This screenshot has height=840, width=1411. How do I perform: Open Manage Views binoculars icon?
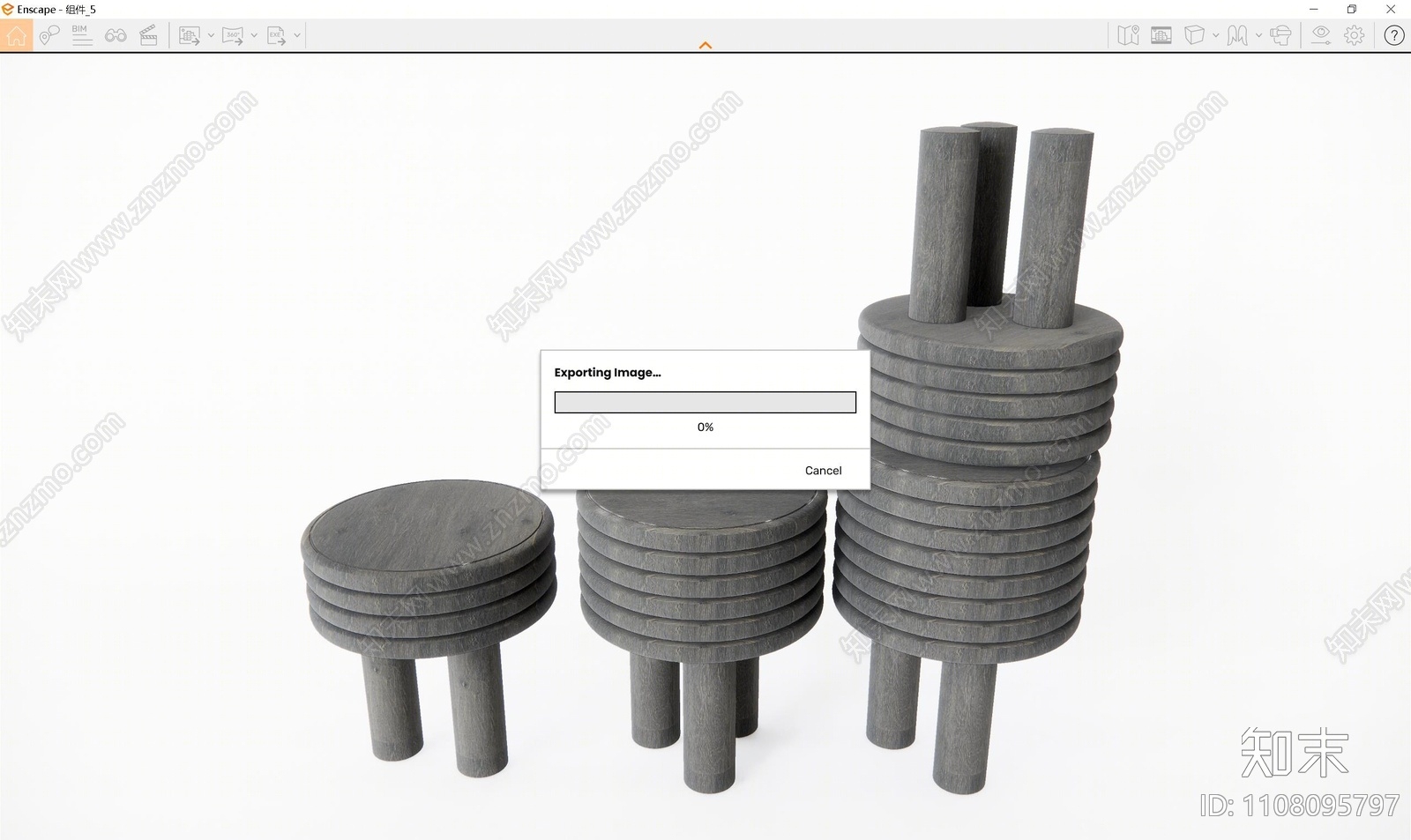coord(116,35)
